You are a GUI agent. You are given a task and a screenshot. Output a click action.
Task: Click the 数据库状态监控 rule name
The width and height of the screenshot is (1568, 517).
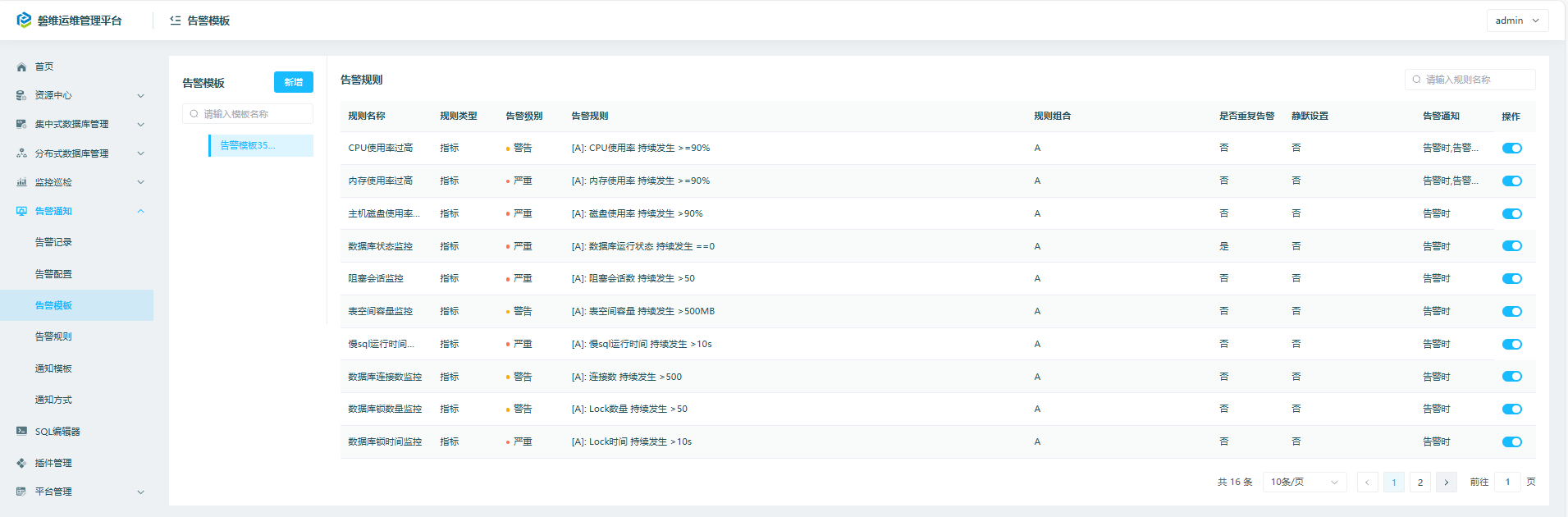[381, 246]
